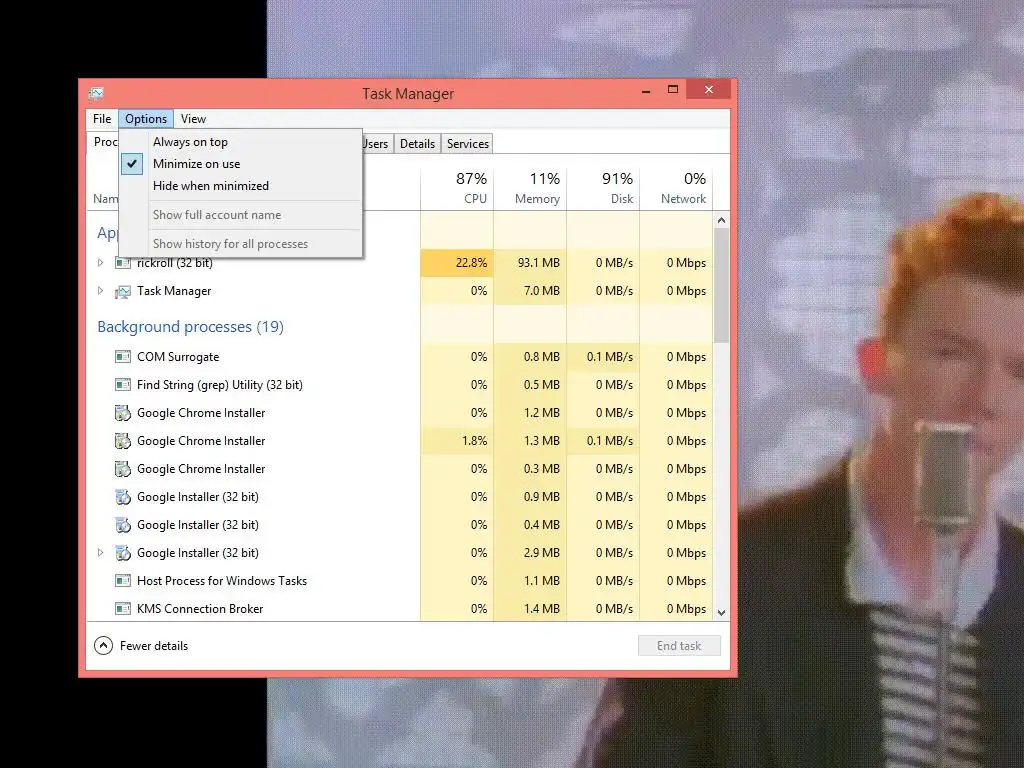Select the COM Surrogate row
Screen dimensions: 1024x768
coord(400,357)
